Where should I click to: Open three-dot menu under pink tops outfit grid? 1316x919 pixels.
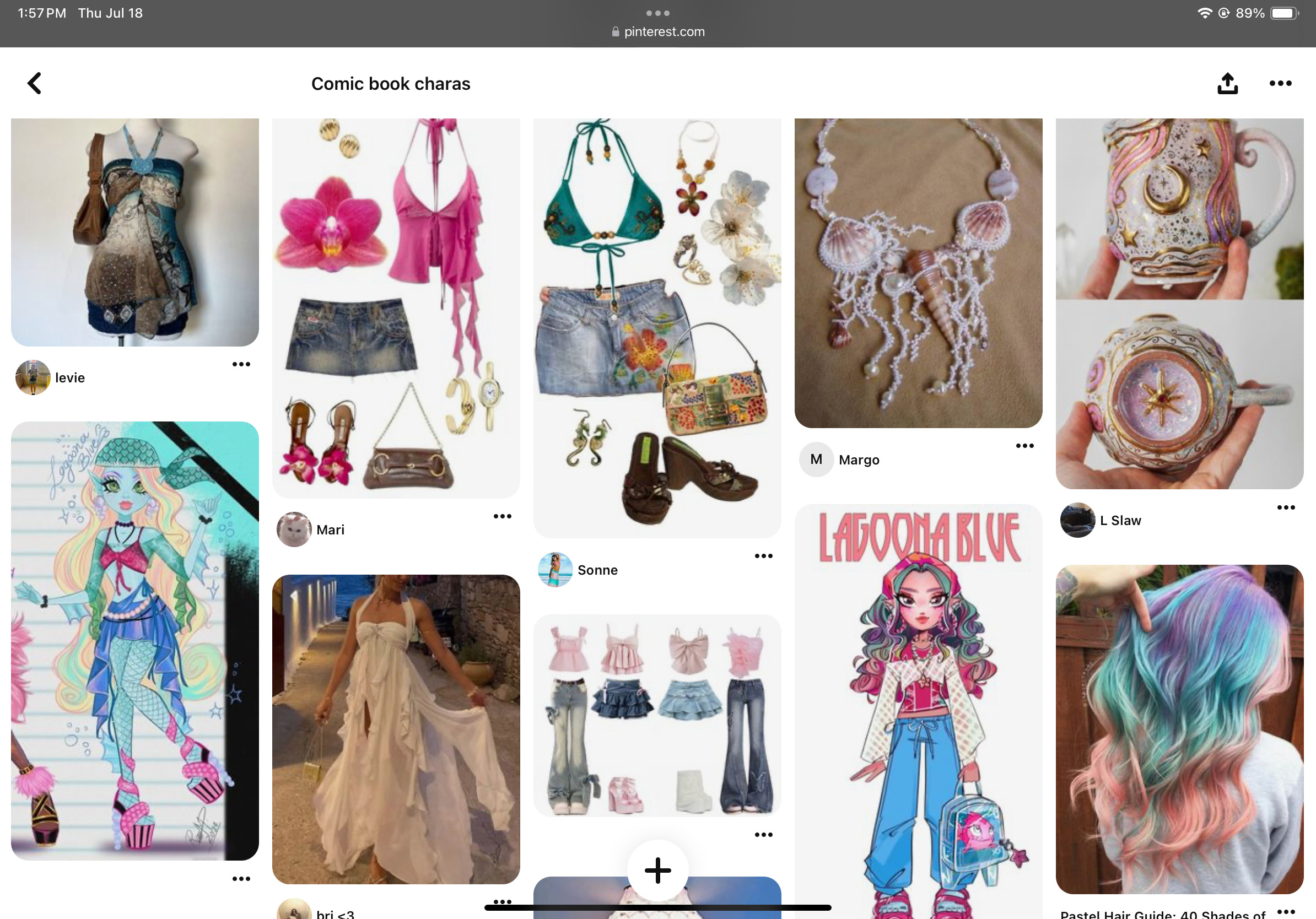[x=763, y=835]
